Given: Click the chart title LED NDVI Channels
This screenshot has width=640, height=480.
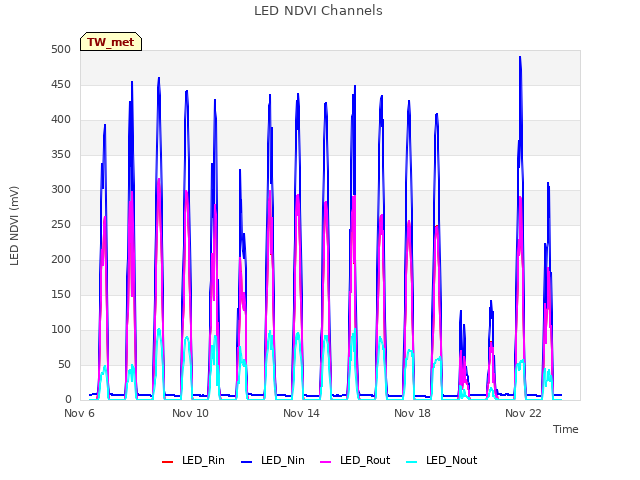Looking at the screenshot, I should (318, 11).
